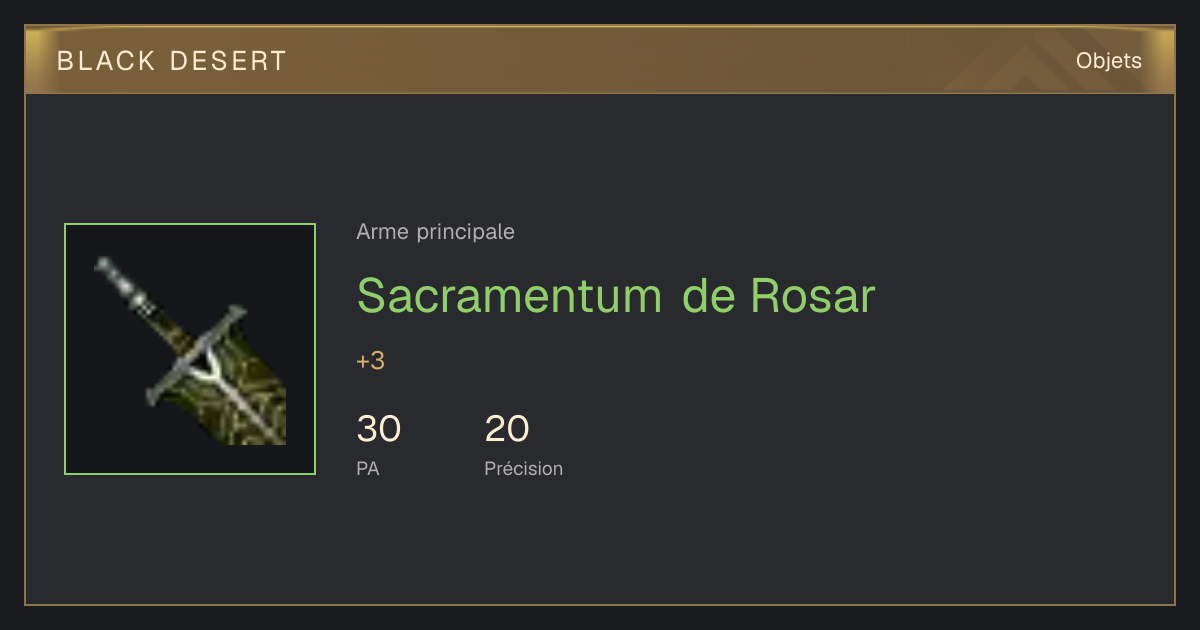This screenshot has width=1200, height=630.
Task: Select the Sacramentum de Rosar item name
Action: (x=616, y=295)
